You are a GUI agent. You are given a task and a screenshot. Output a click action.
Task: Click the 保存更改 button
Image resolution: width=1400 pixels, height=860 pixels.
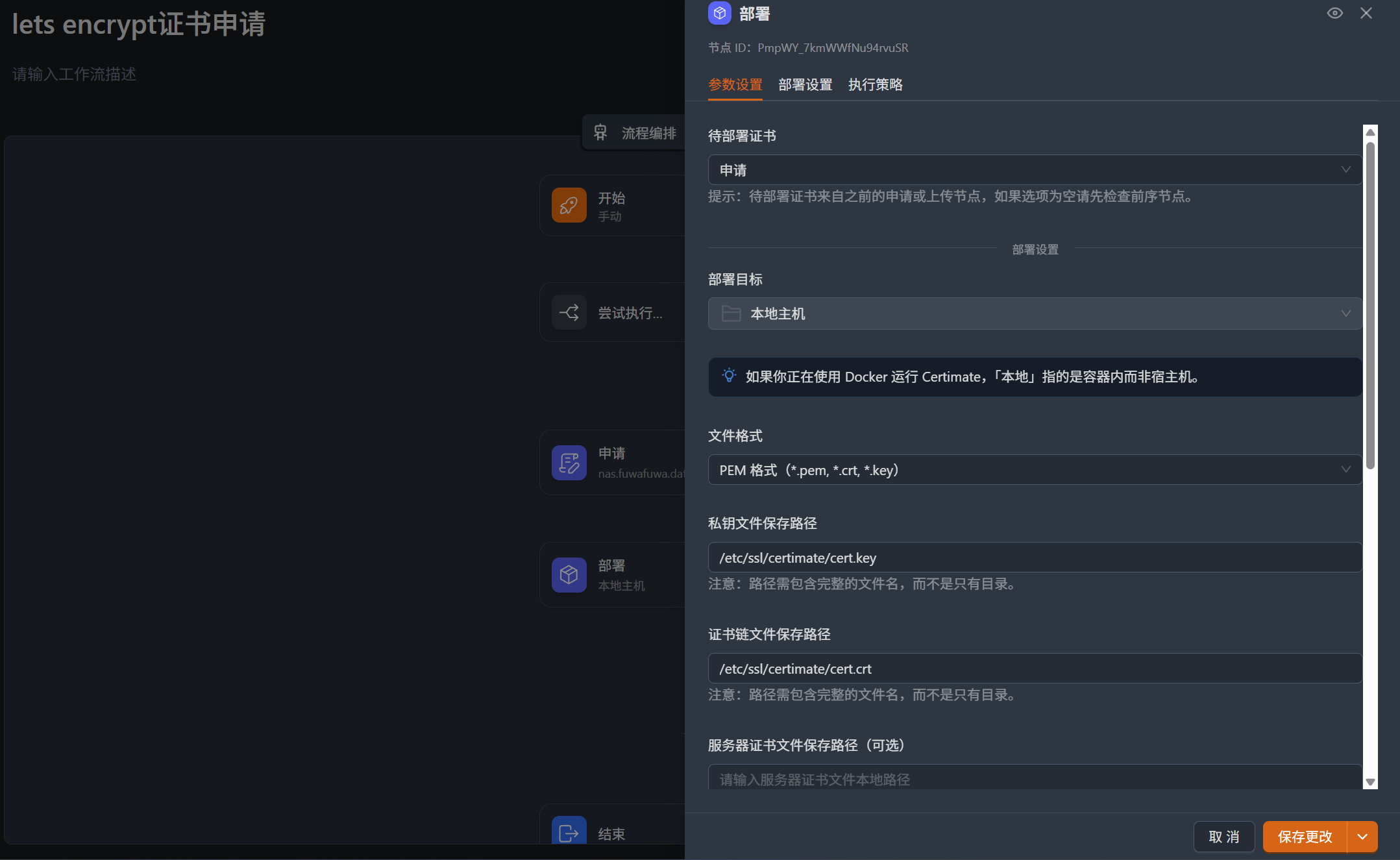click(1304, 837)
